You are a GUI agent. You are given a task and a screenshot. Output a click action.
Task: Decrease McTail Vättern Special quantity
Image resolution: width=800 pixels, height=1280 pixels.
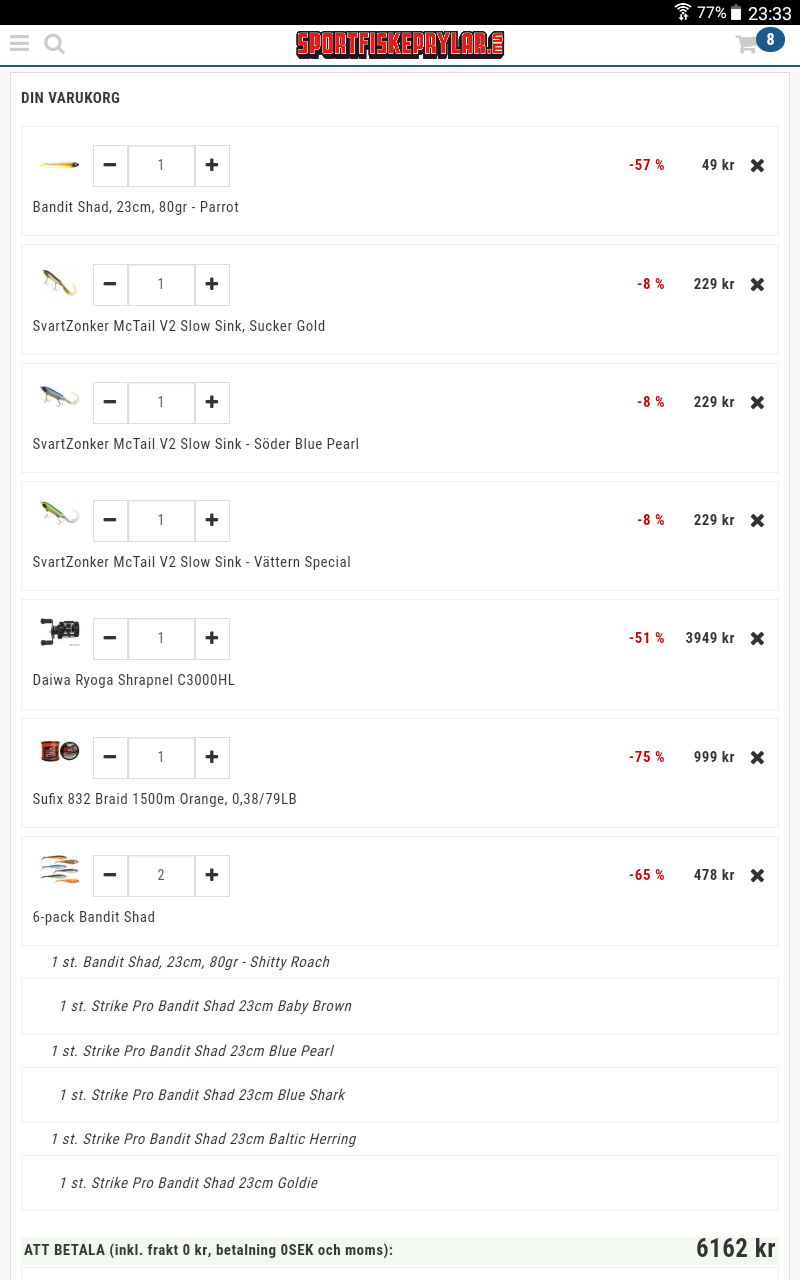(x=110, y=521)
